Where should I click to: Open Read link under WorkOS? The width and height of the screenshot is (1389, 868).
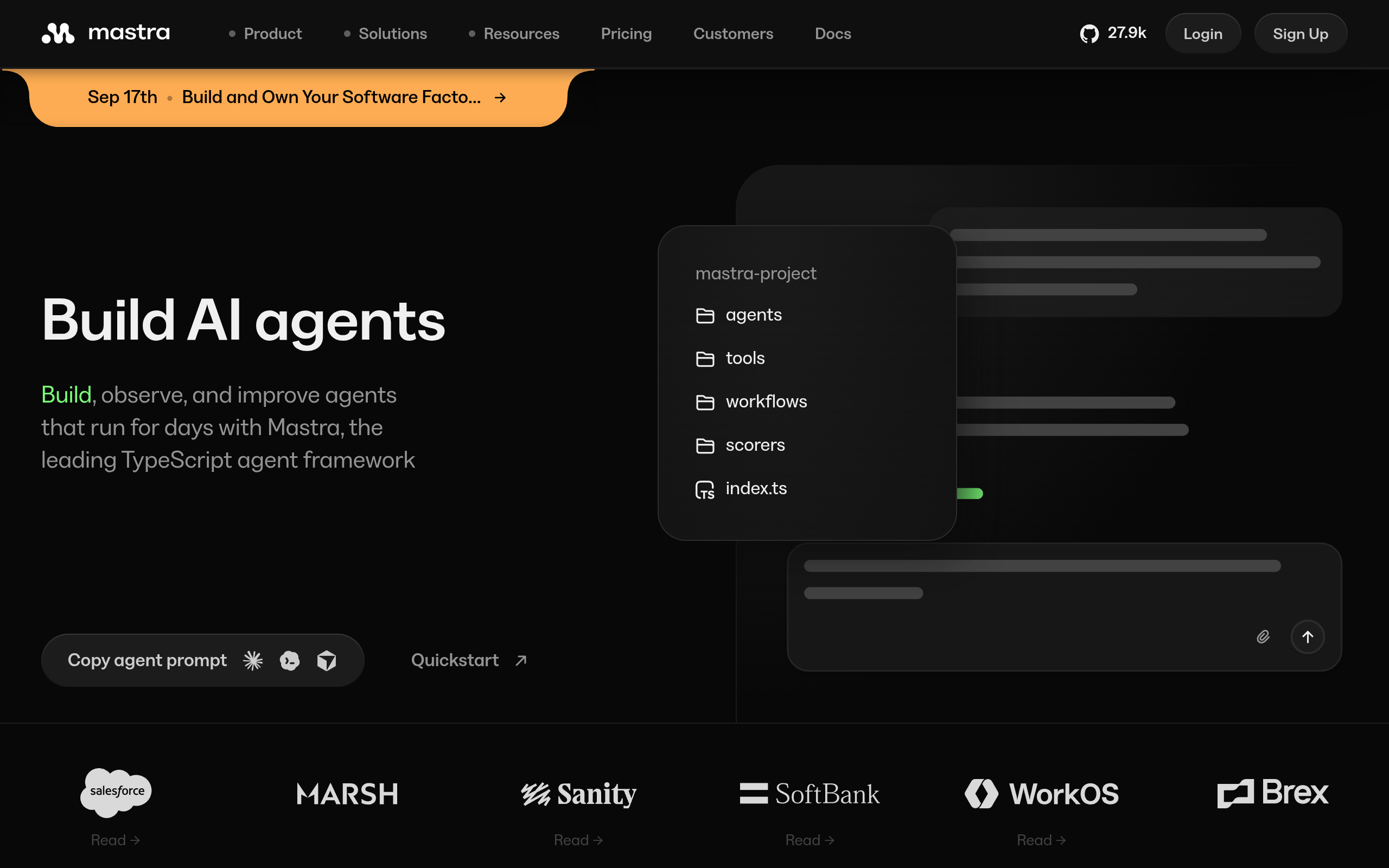[x=1041, y=840]
